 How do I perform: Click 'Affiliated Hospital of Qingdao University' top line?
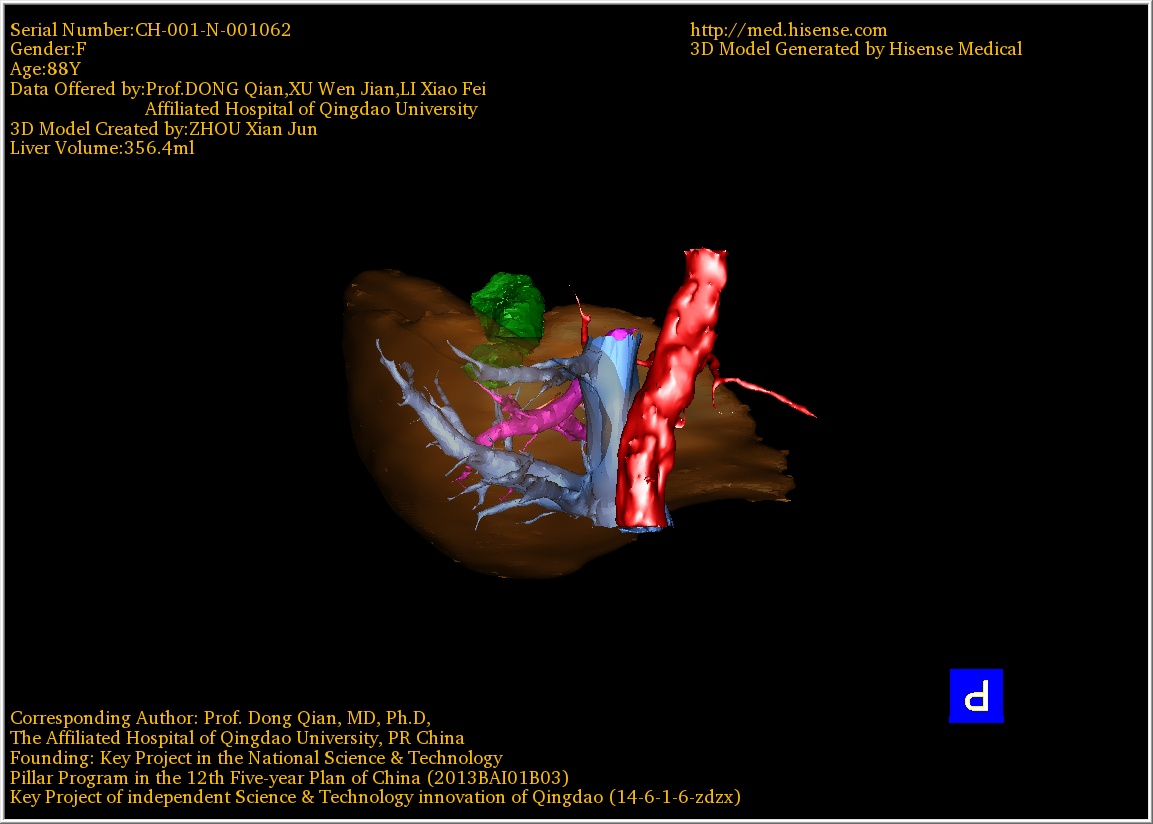click(x=311, y=109)
